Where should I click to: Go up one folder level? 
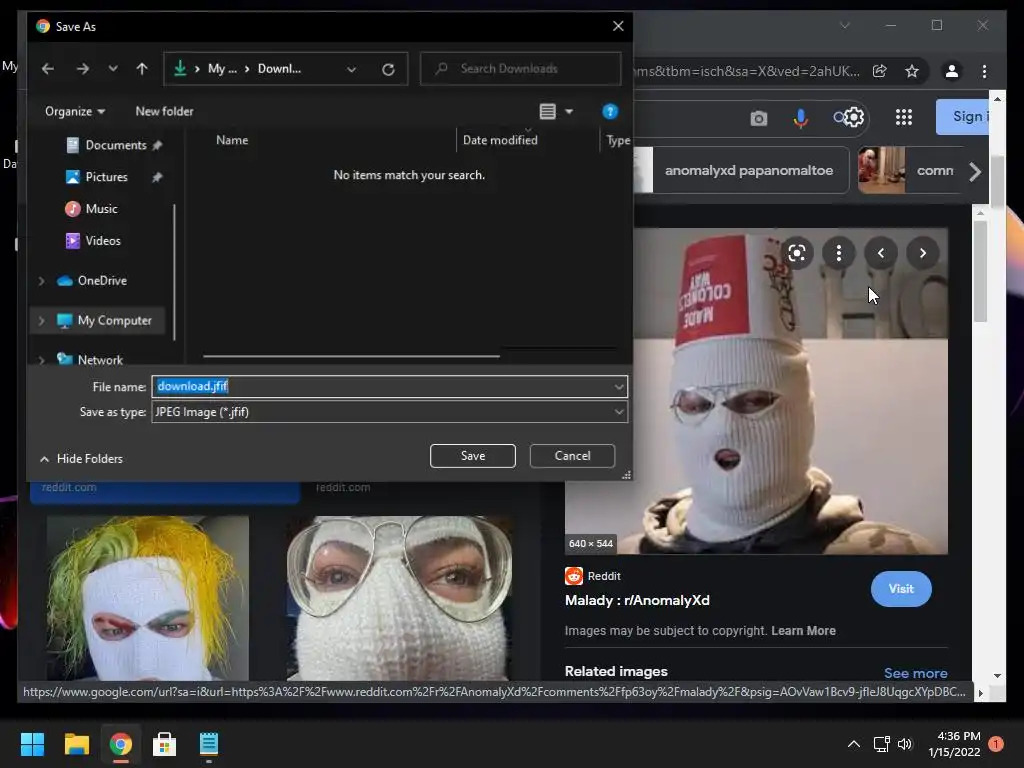point(142,69)
